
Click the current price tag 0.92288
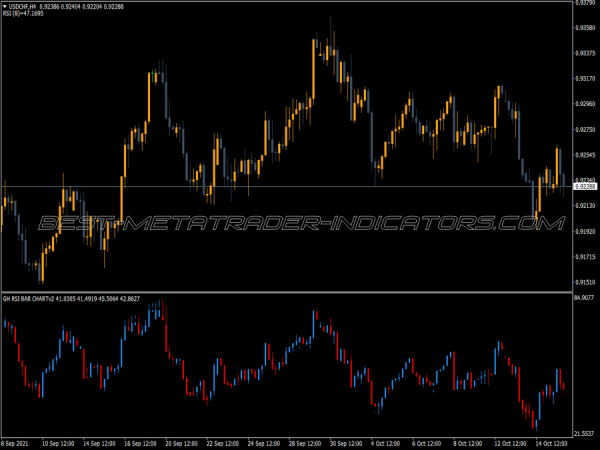(585, 186)
